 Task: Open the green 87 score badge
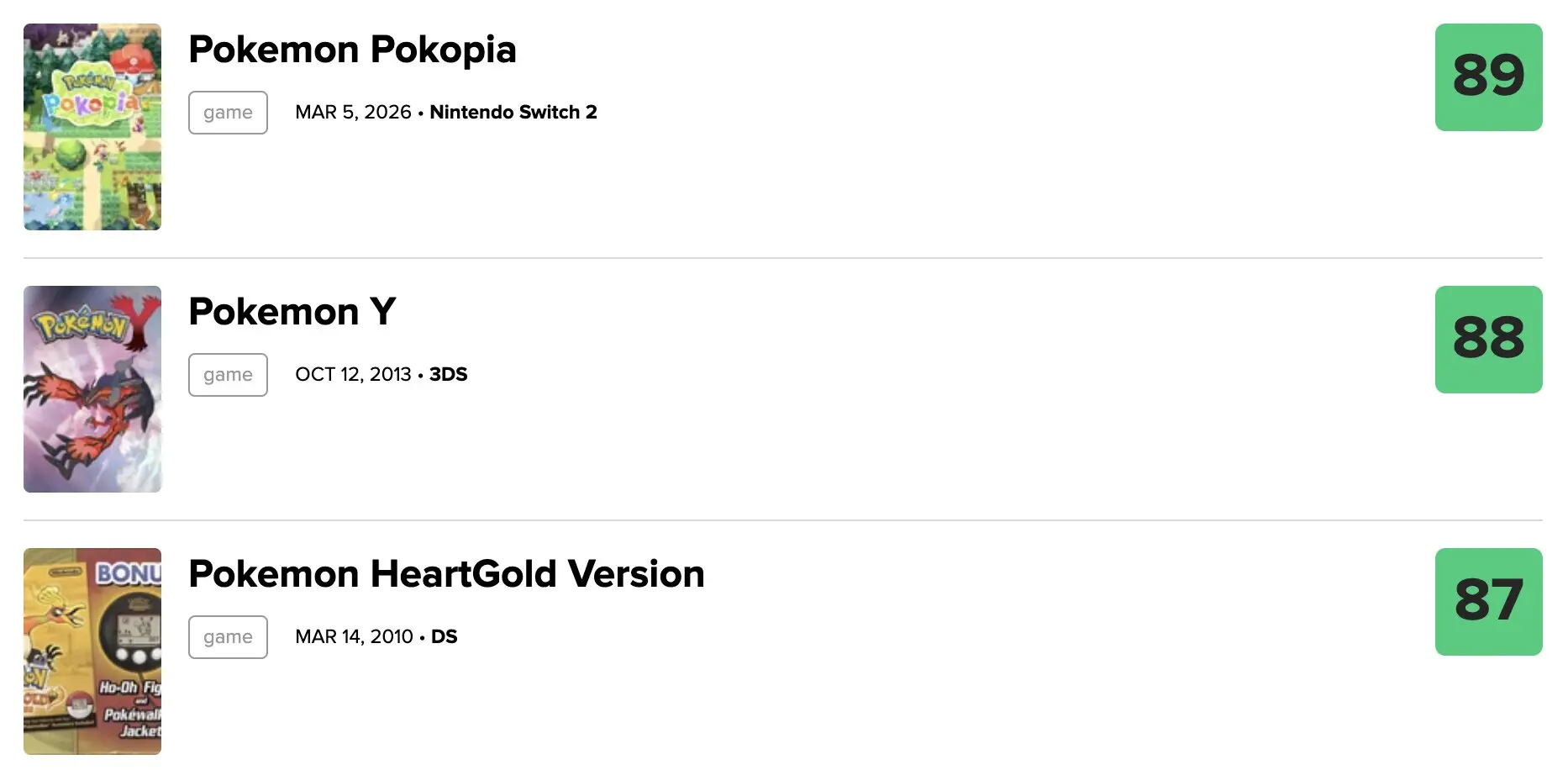click(1488, 602)
